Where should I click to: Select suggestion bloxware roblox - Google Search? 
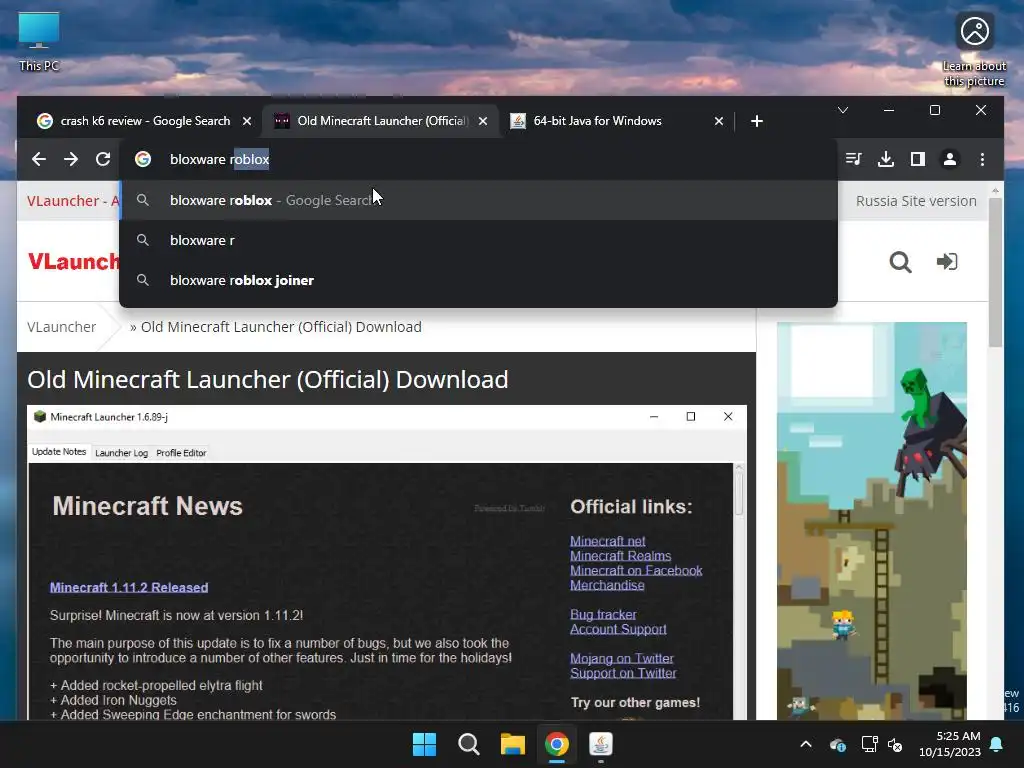click(x=478, y=200)
